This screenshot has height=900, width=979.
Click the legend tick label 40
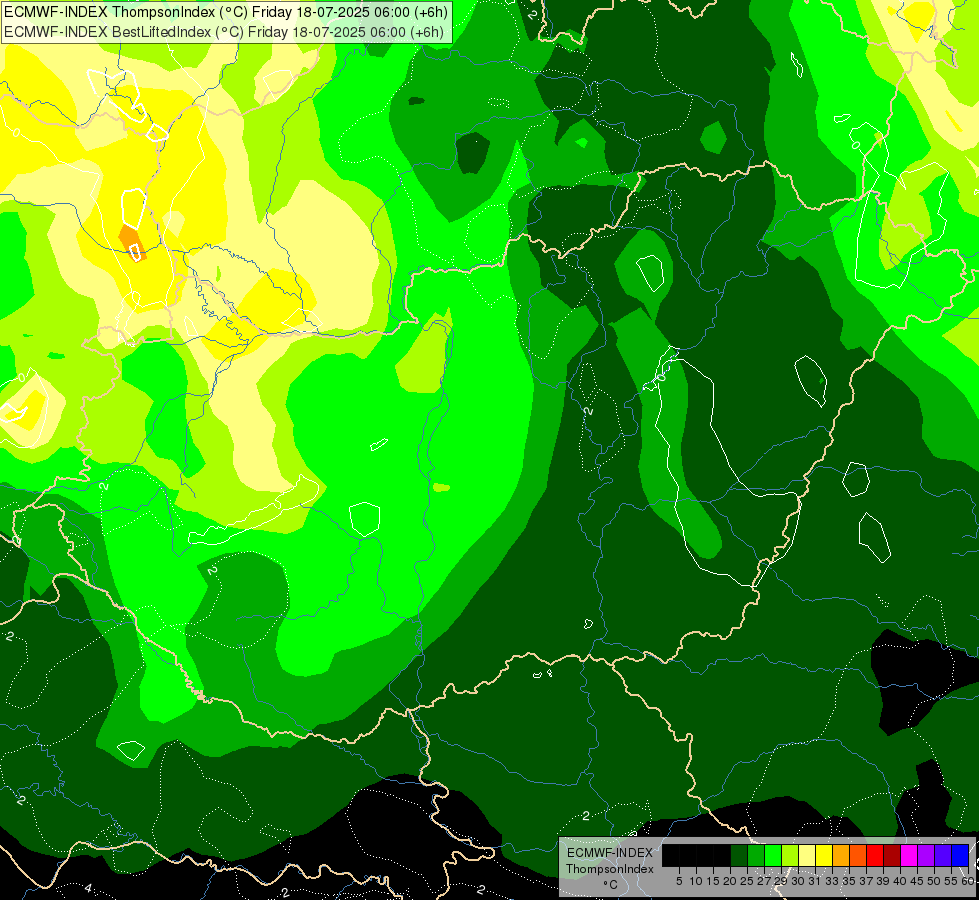900,881
